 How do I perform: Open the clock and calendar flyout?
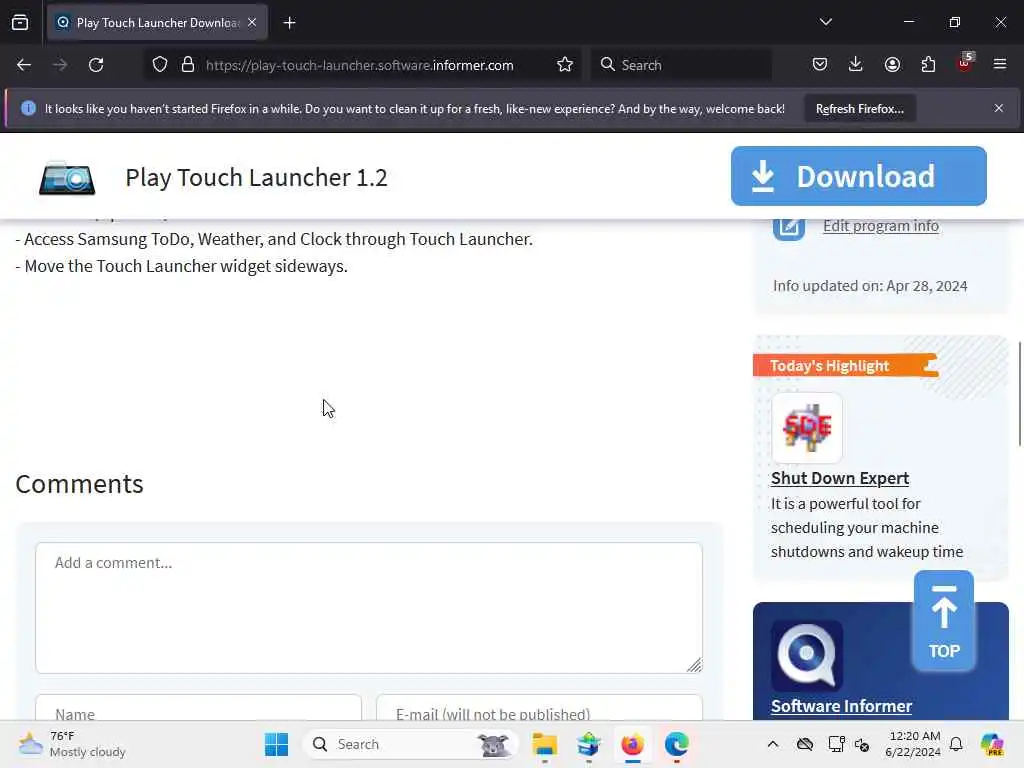913,744
